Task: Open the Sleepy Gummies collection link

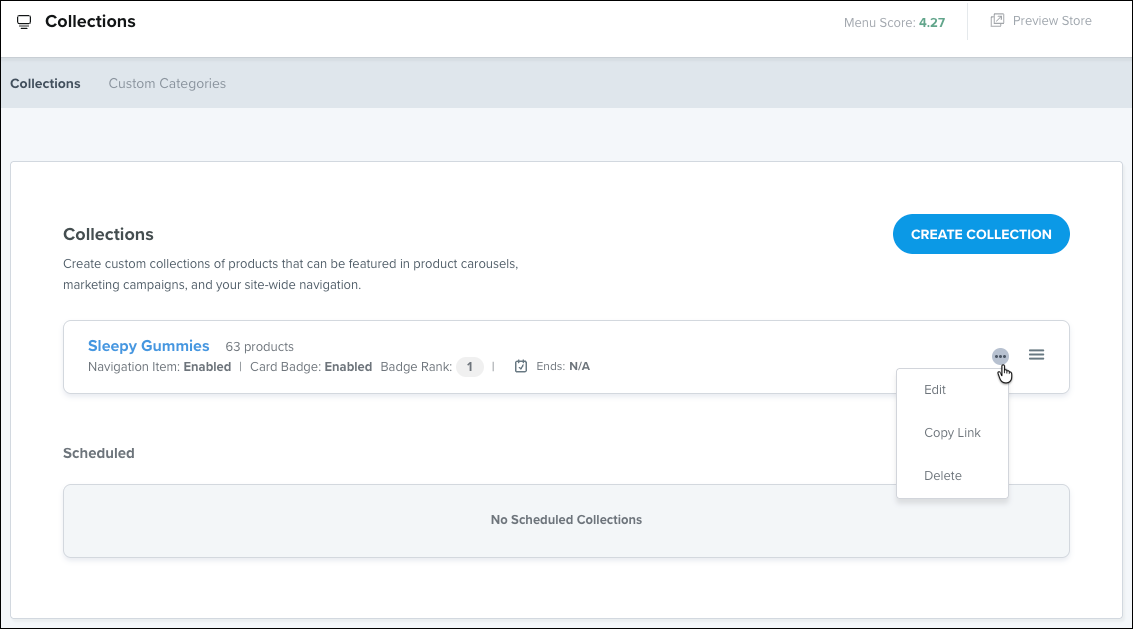Action: pyautogui.click(x=148, y=346)
